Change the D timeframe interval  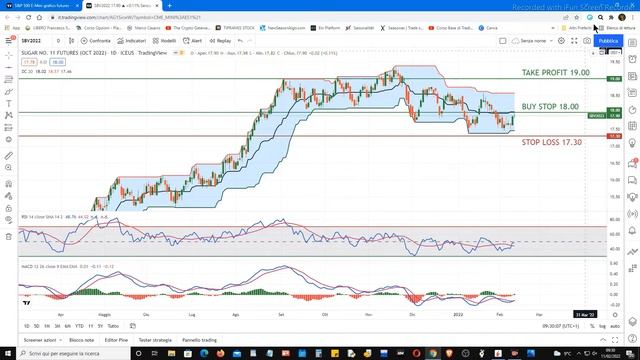click(58, 41)
